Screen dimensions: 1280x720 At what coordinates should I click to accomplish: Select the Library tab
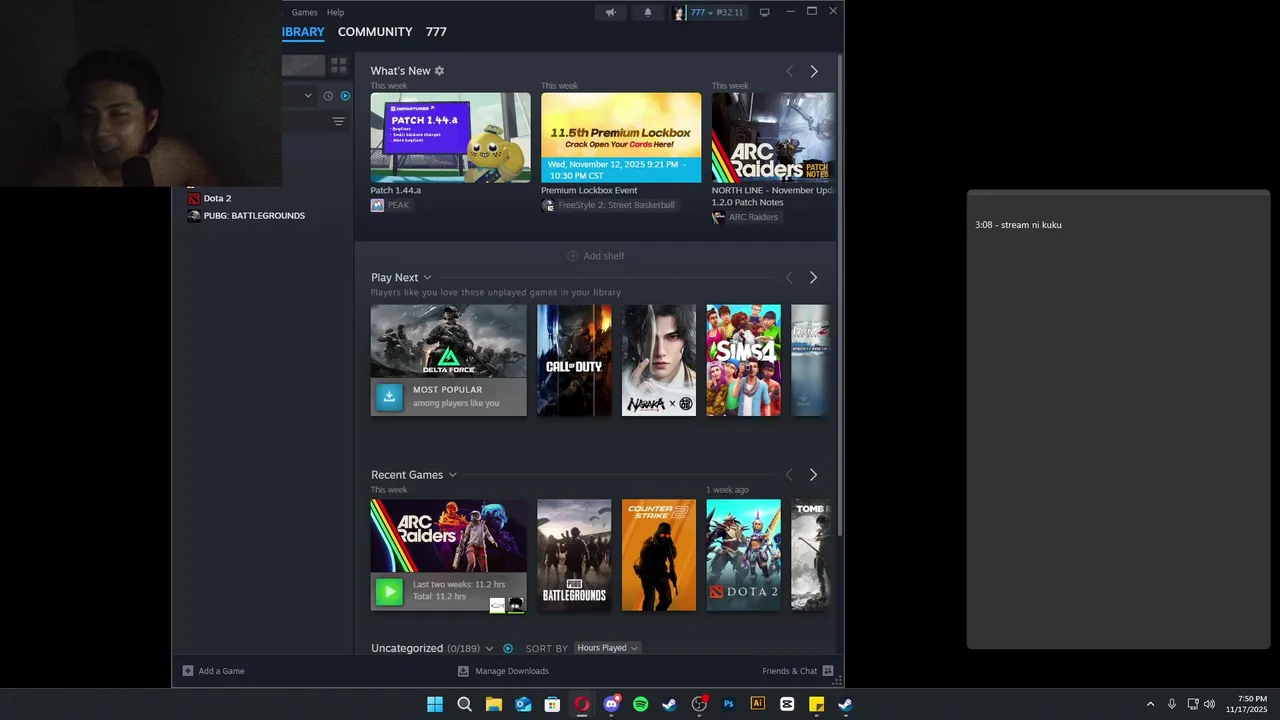pyautogui.click(x=303, y=32)
